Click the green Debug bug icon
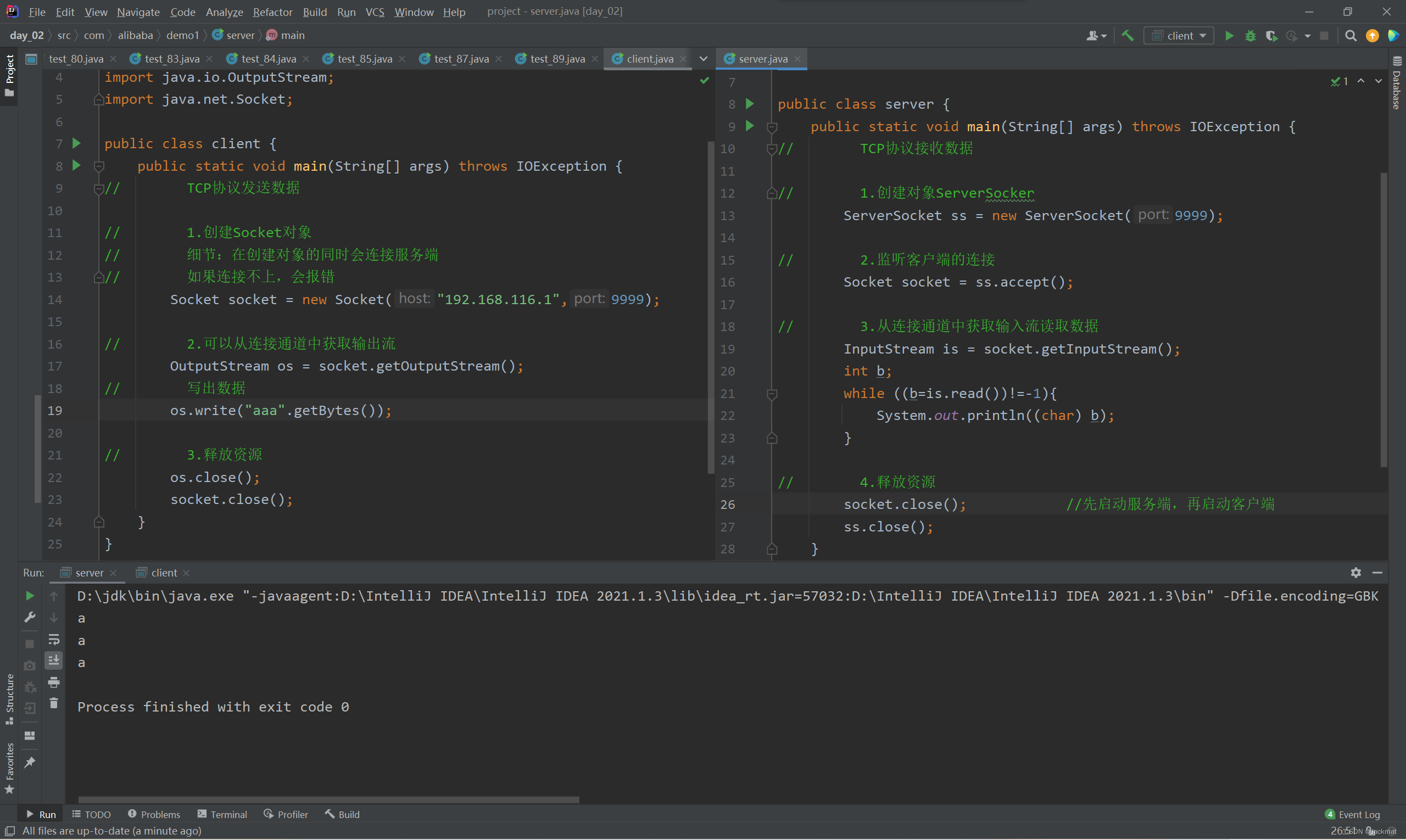The image size is (1406, 840). (x=1250, y=36)
